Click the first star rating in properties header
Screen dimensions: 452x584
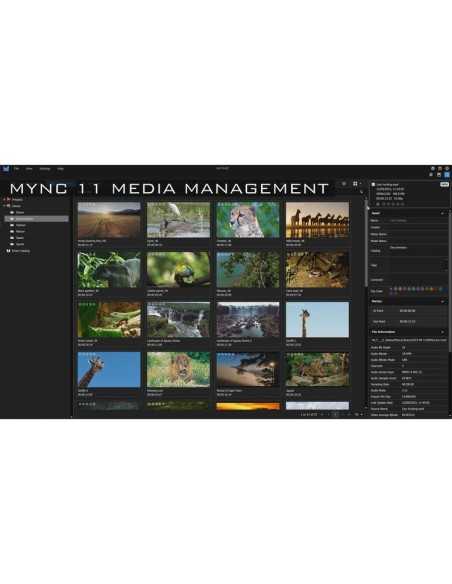pos(378,204)
